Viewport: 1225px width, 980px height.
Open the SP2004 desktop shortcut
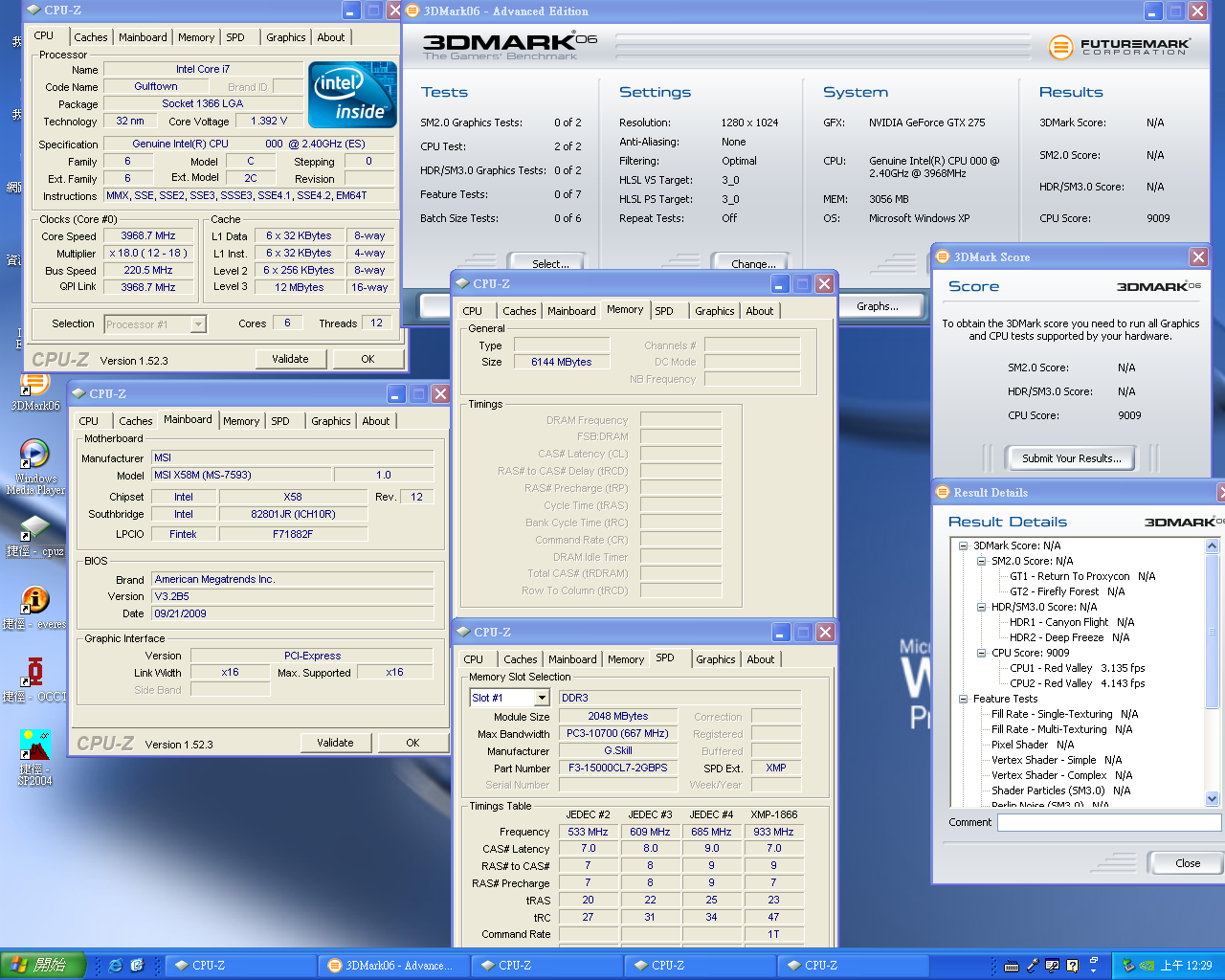click(35, 758)
